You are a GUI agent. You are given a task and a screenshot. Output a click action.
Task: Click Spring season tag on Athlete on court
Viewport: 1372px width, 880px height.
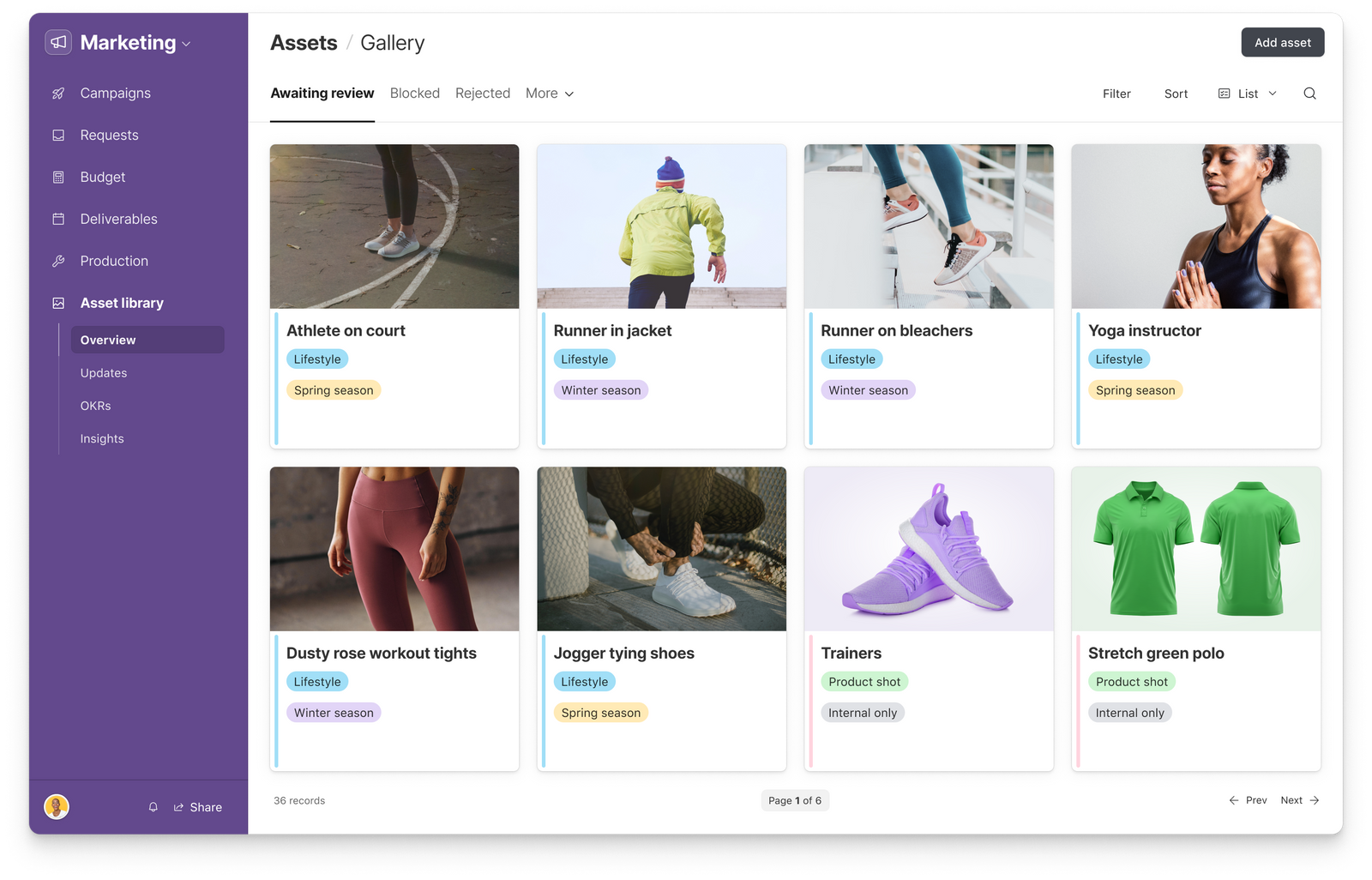(334, 390)
